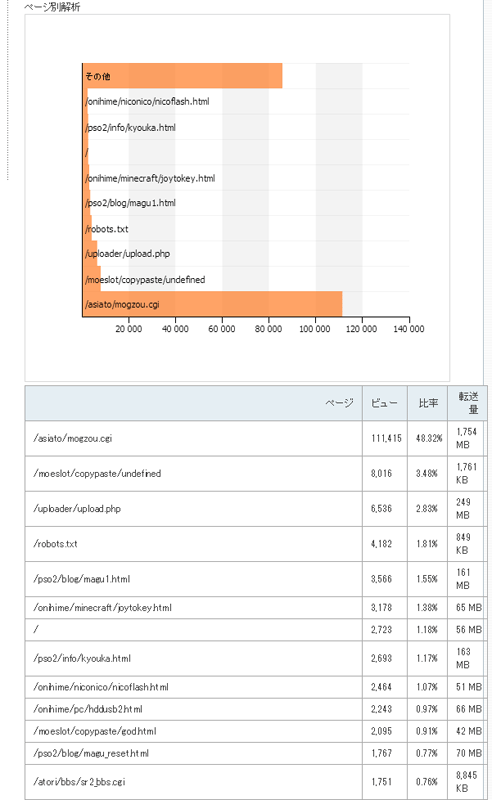The image size is (492, 800).
Task: Click the 転送量 column header
Action: [468, 403]
